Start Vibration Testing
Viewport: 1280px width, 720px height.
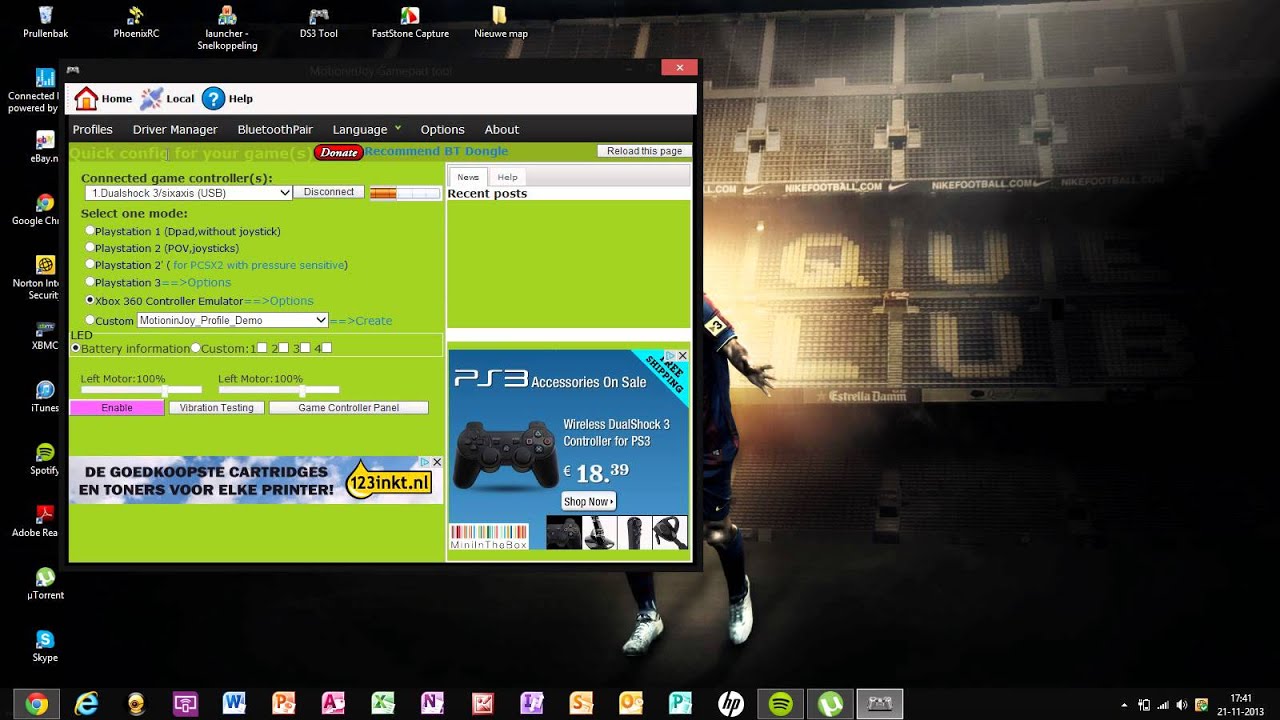217,408
